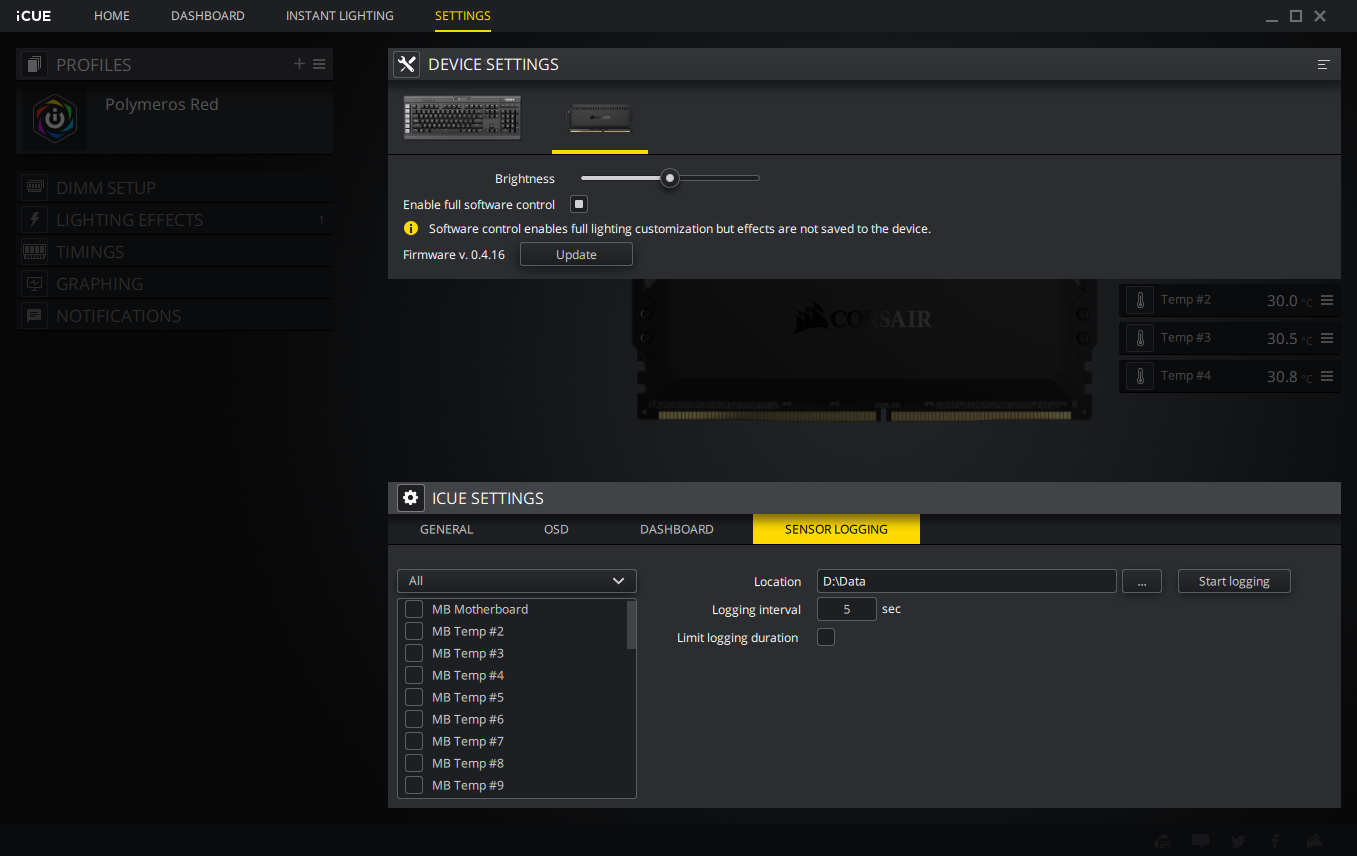Viewport: 1357px width, 856px height.
Task: Check the MB Temp #4 sensor
Action: (413, 675)
